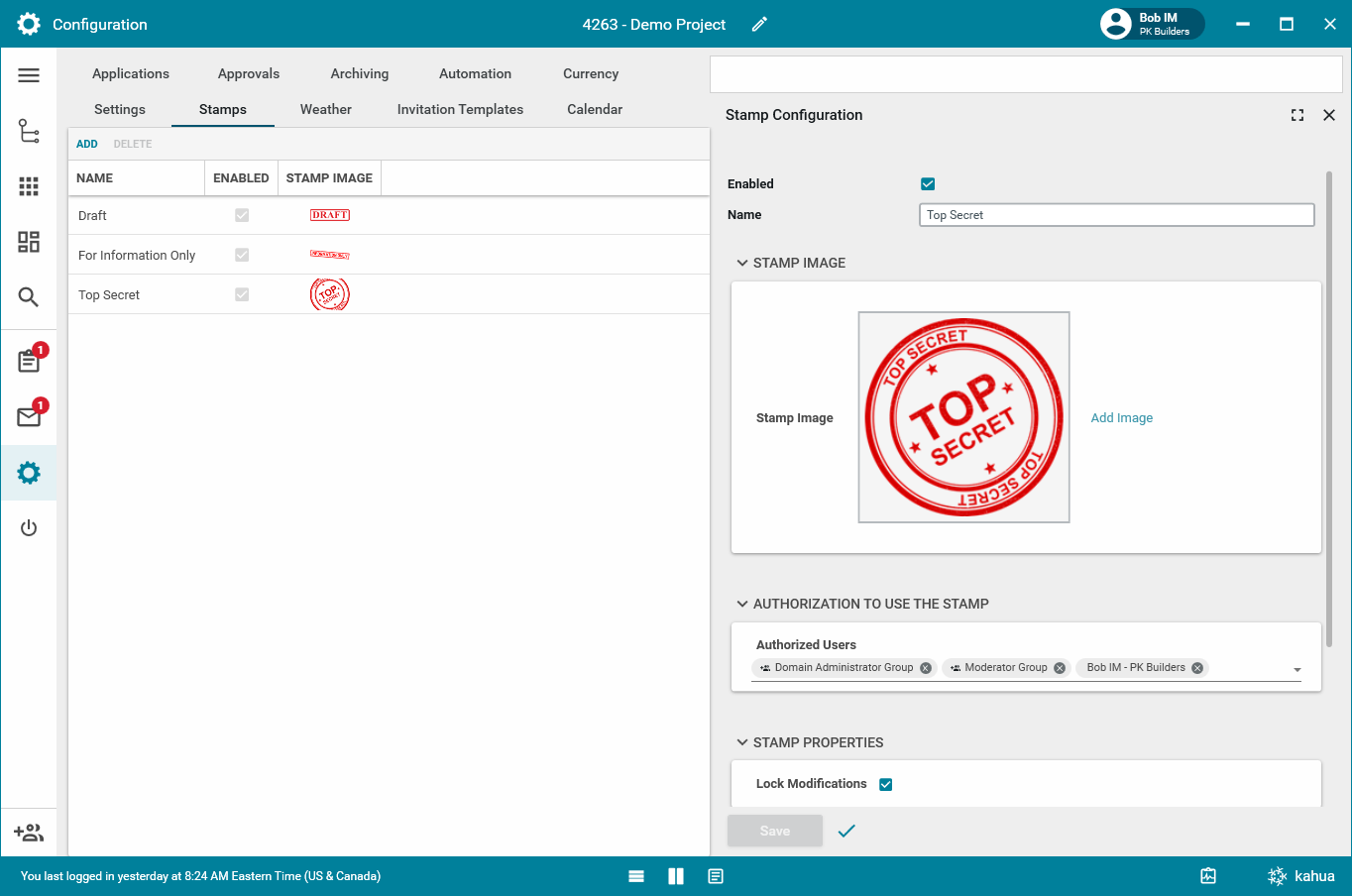This screenshot has height=896, width=1352.
Task: Click ADD to create a new stamp
Action: coord(87,144)
